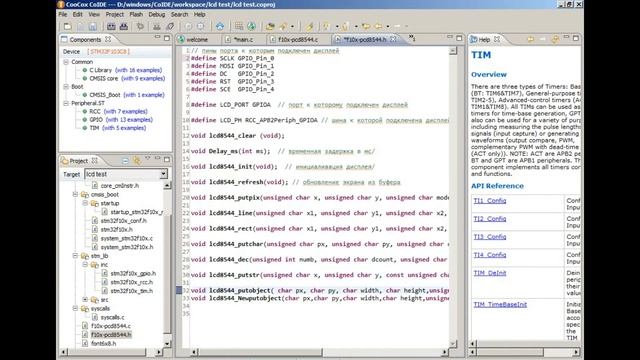The height and width of the screenshot is (360, 640).
Task: Collapse the Boot component group
Action: coord(66,87)
